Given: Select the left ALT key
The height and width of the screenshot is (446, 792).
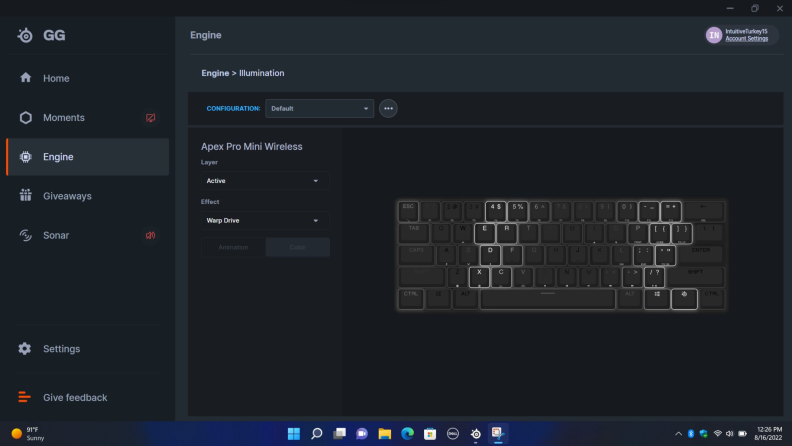Looking at the screenshot, I should click(x=466, y=299).
